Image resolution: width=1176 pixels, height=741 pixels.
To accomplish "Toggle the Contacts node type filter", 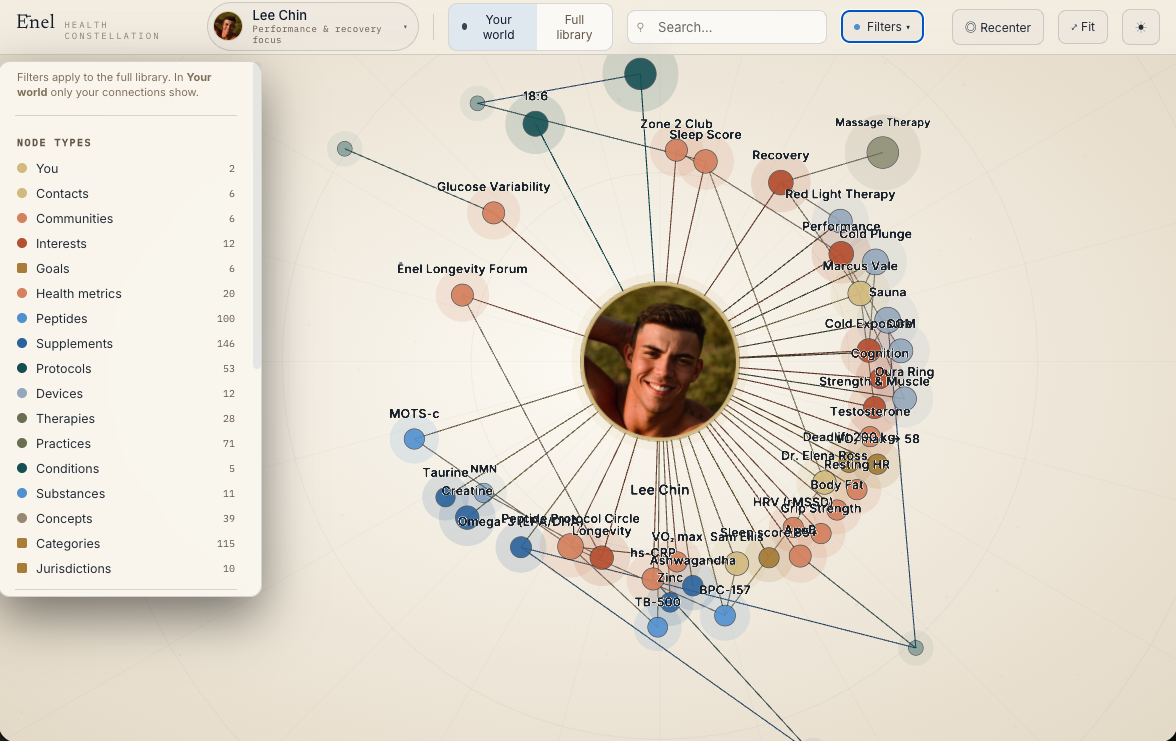I will [126, 194].
